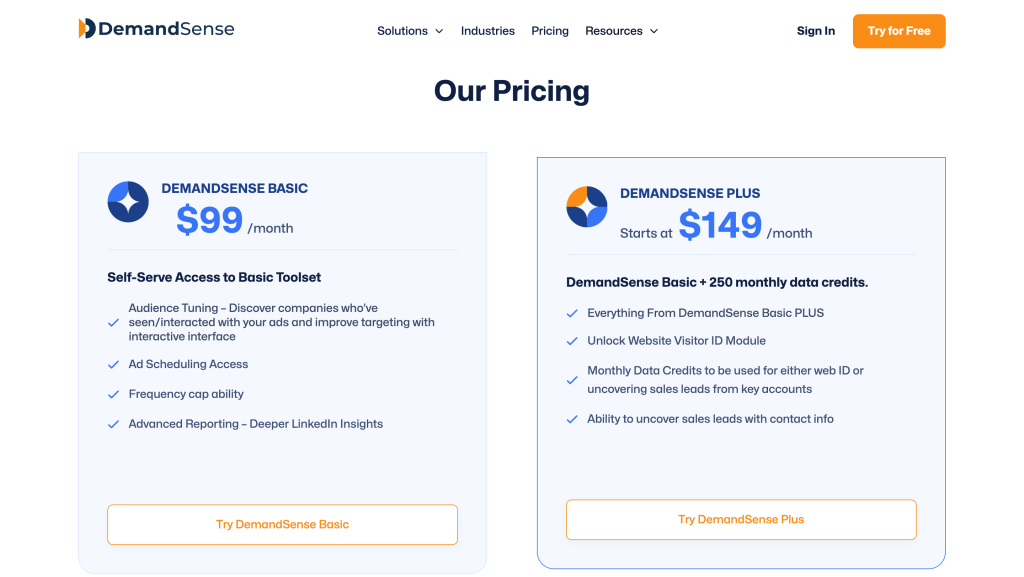Click the checkmark next to Everything From DemandSense Basic

point(572,313)
